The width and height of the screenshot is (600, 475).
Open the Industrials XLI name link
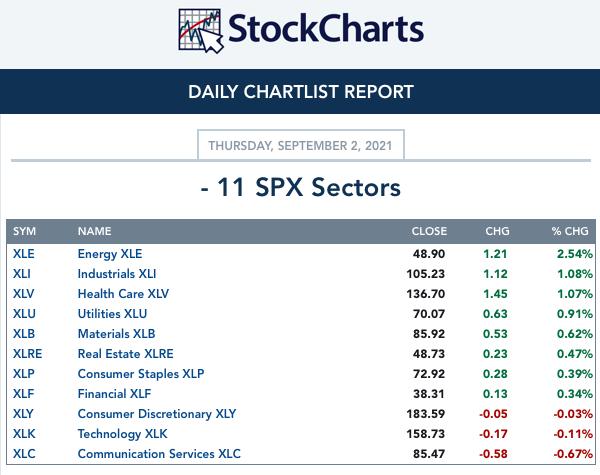pos(117,274)
